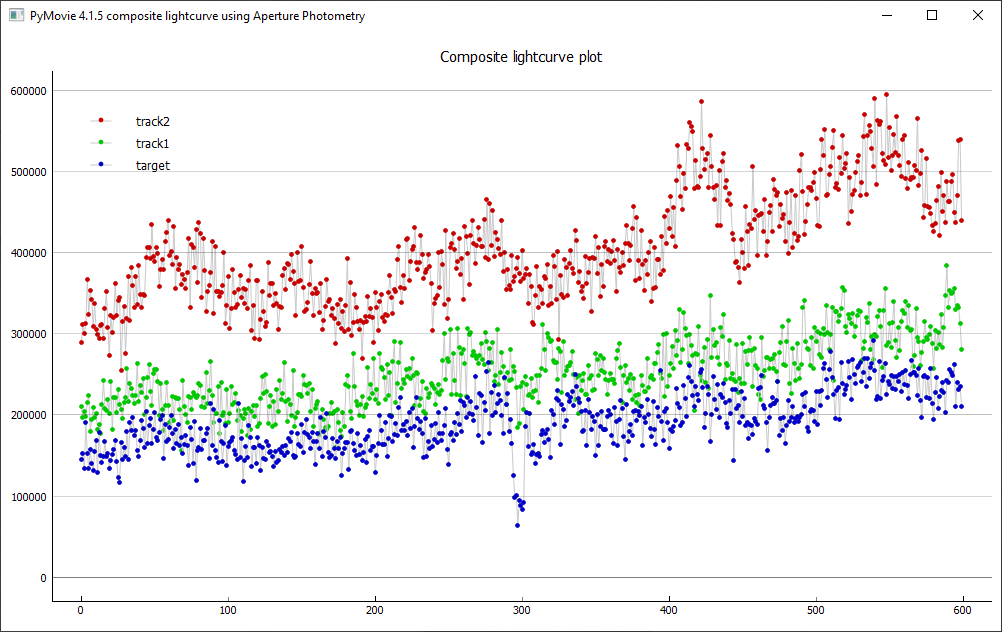Click the lowest blue target data point
Viewport: 1002px width, 632px height.
[x=518, y=525]
